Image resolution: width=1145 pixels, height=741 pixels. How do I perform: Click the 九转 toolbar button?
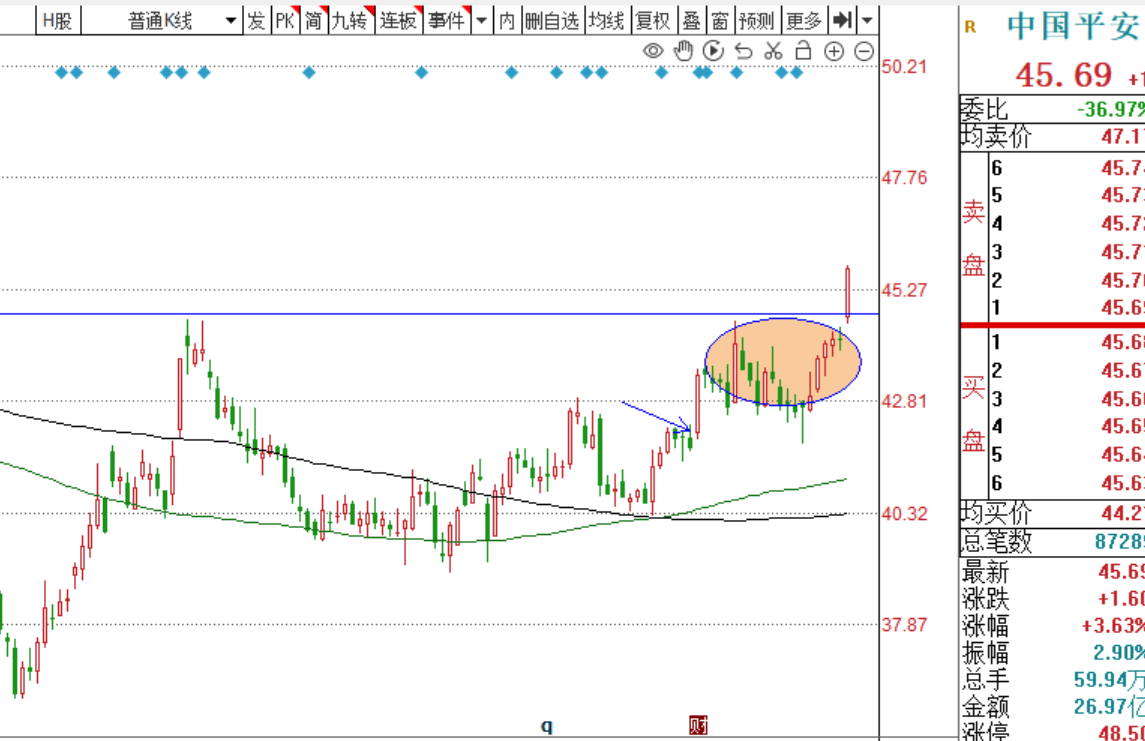351,20
